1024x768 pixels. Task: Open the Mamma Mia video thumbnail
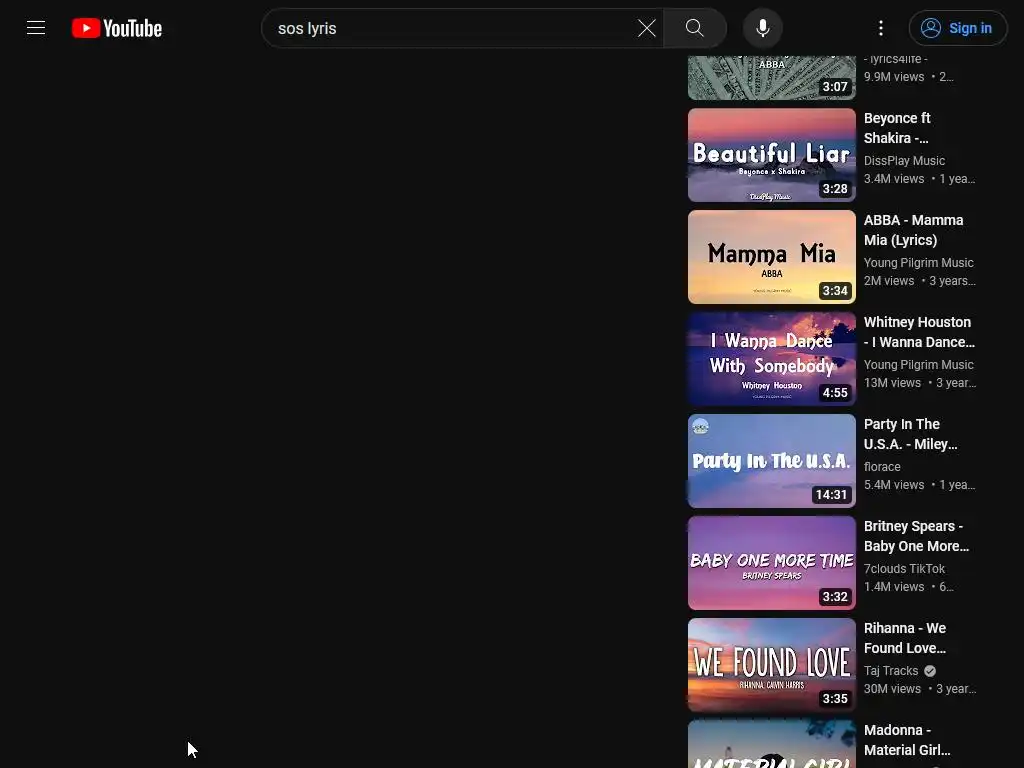772,257
